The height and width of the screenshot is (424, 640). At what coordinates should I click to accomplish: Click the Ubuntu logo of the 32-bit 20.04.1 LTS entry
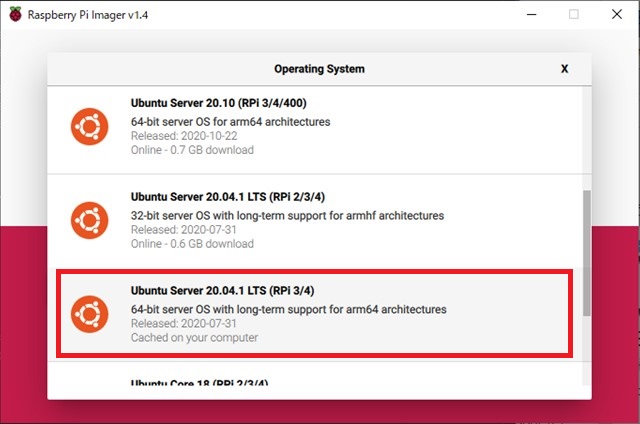pos(89,220)
